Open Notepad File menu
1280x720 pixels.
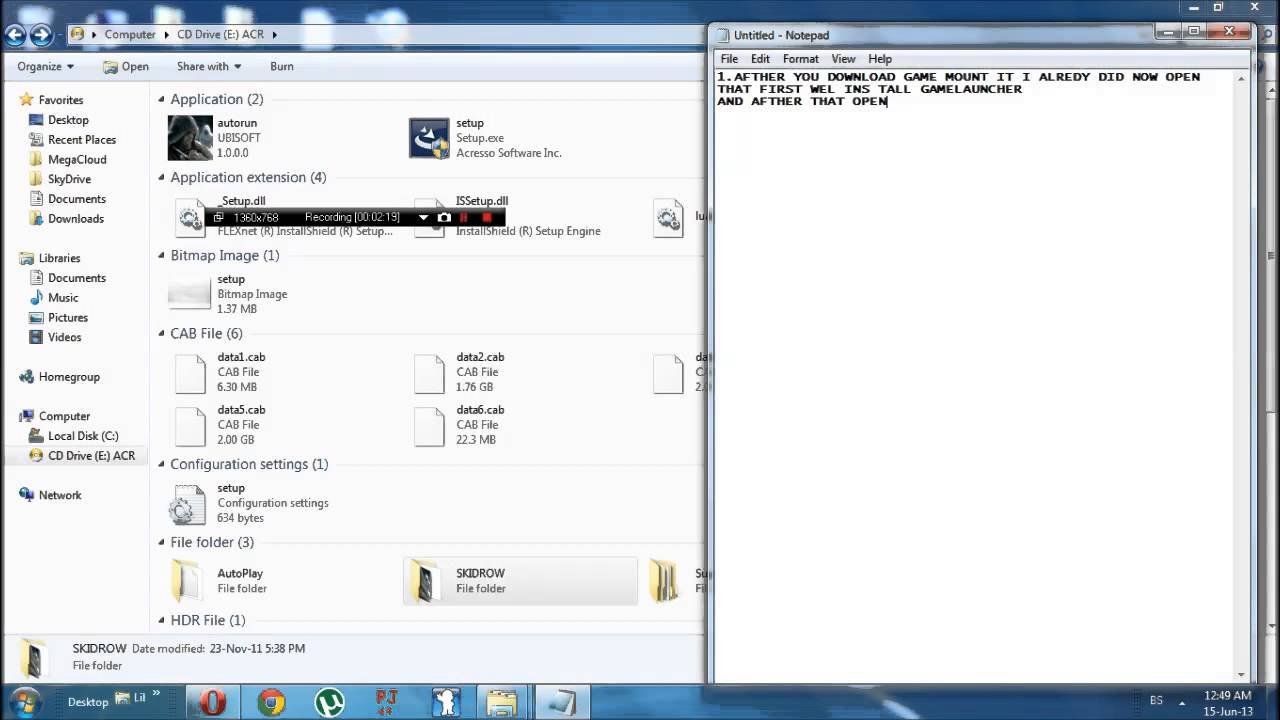(729, 59)
